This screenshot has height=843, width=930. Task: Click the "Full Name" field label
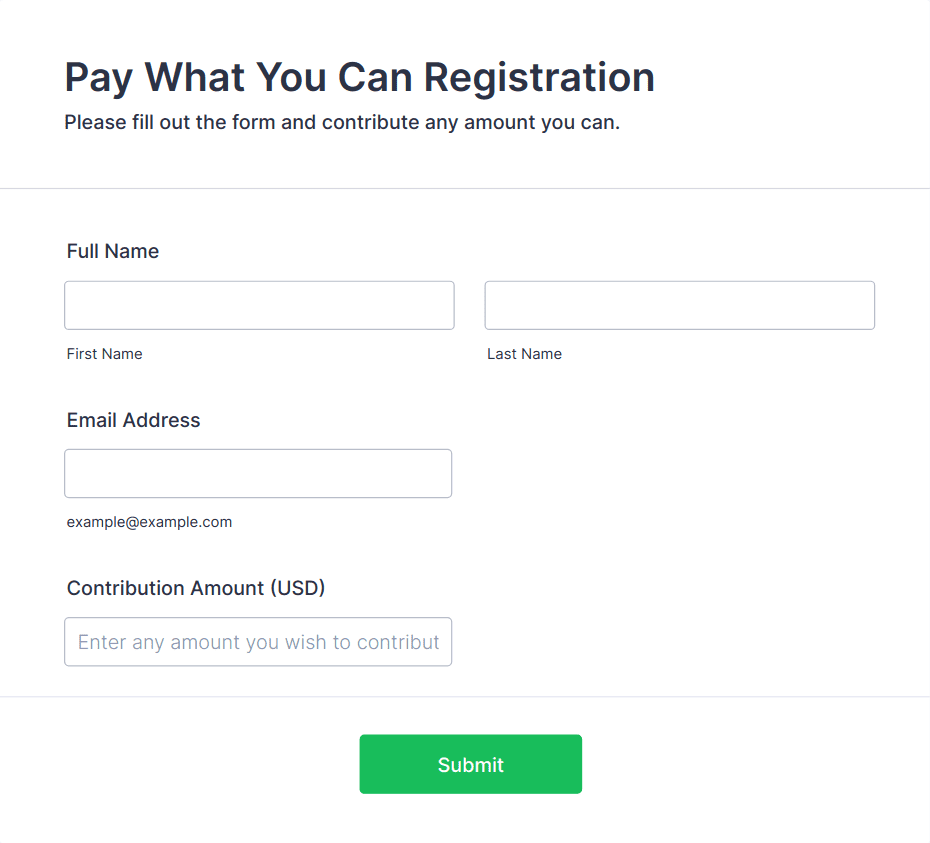tap(113, 251)
